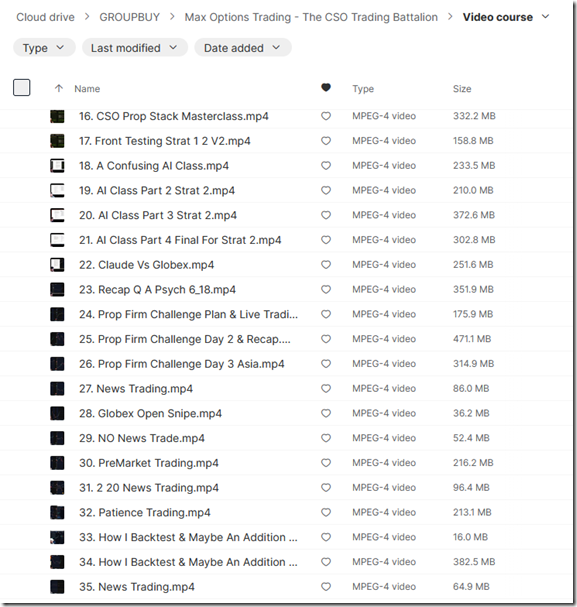
Task: Favorite the 16. CSO Prop Stack Masterclass file
Action: tap(326, 116)
